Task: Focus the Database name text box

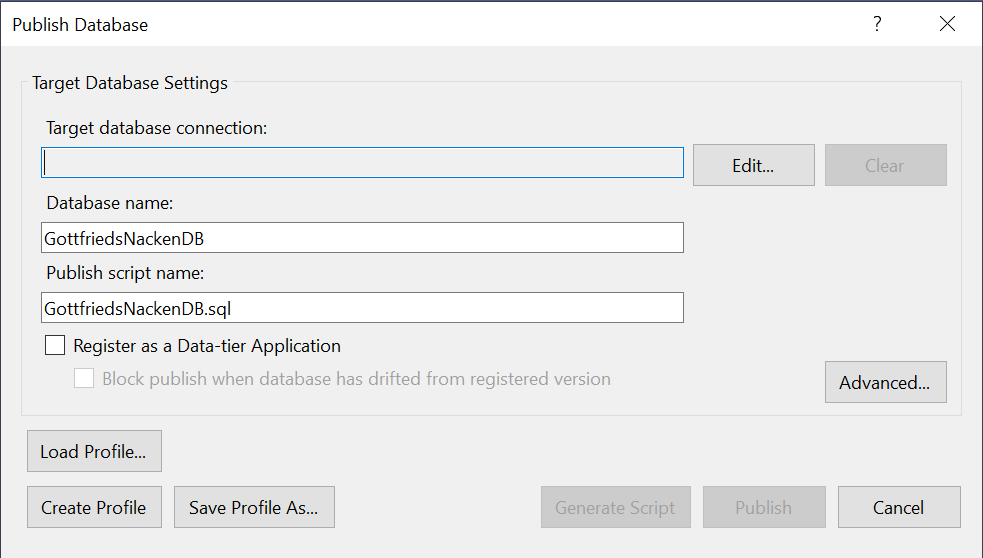Action: [x=362, y=238]
